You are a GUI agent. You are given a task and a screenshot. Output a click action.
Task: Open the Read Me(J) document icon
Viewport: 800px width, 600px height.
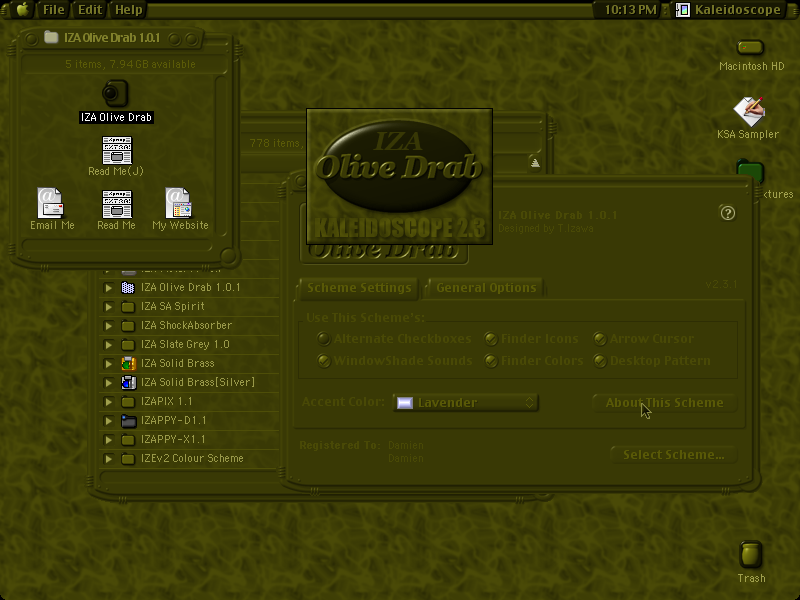pos(117,150)
